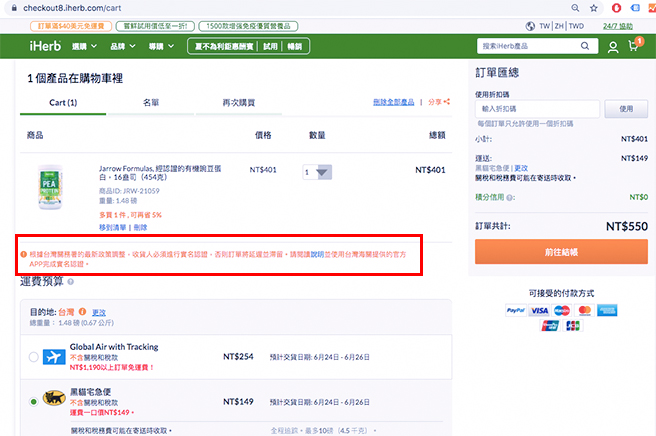Select 黑貓宅急便 shipping radio button

(34, 402)
